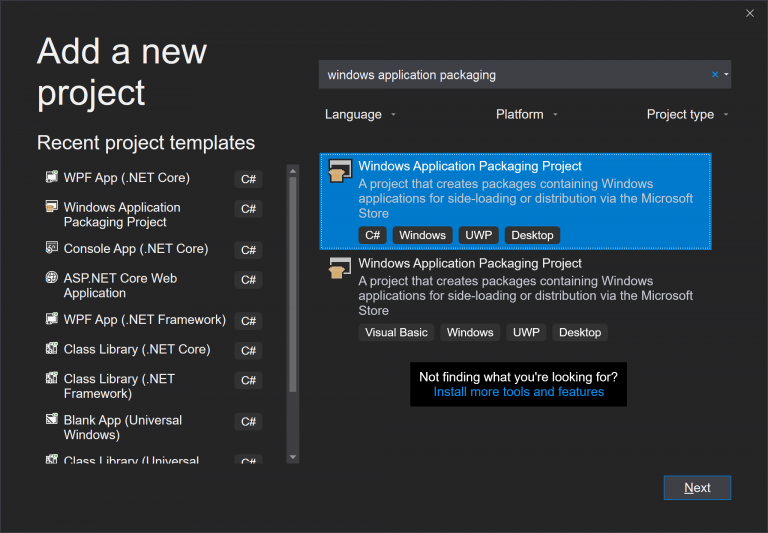Choose WPF App (.NET Framework) recent template
Screen dimensions: 768x533
tap(154, 320)
